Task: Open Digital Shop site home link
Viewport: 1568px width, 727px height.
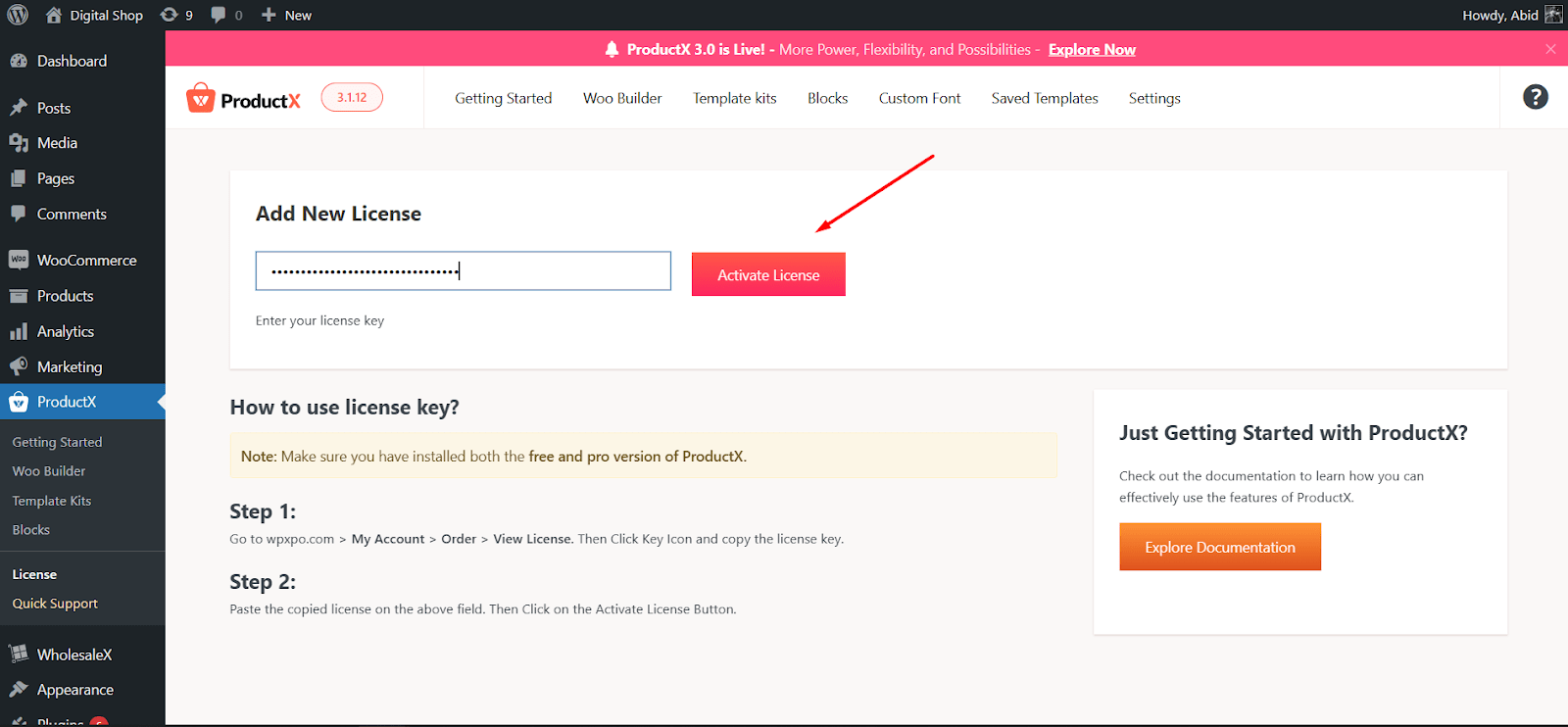Action: pyautogui.click(x=94, y=15)
